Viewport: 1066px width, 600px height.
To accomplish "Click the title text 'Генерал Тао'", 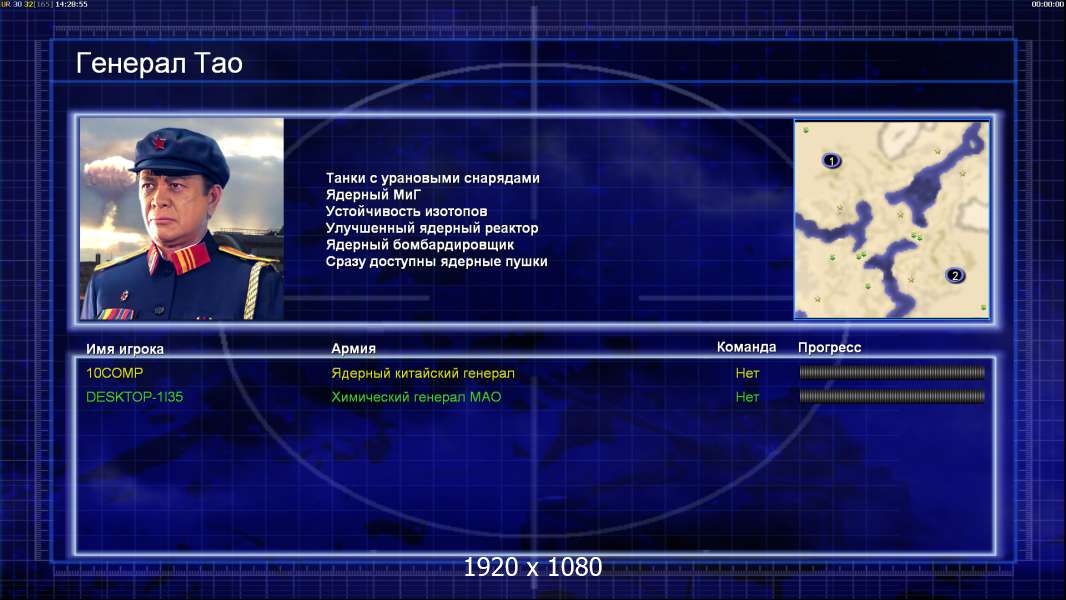I will tap(159, 63).
